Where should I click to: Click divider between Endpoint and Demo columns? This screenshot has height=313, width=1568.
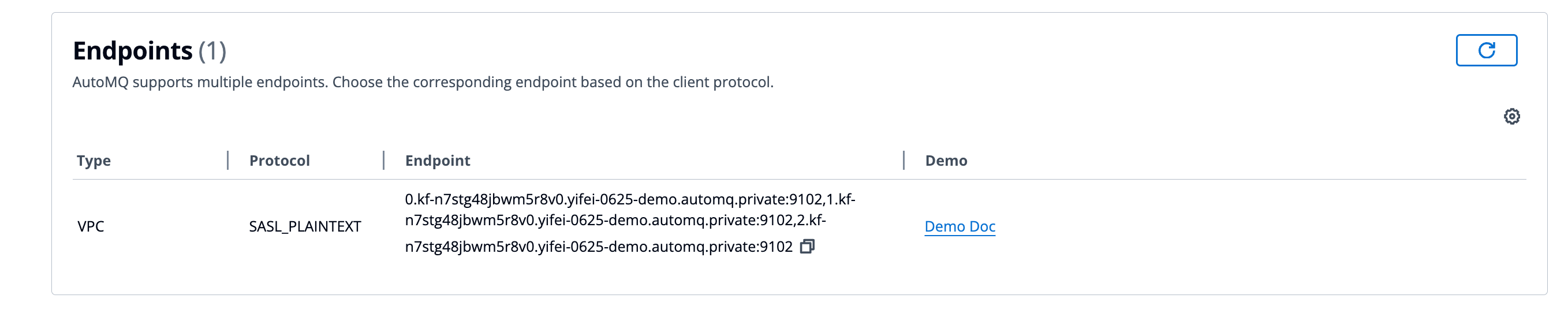[904, 160]
